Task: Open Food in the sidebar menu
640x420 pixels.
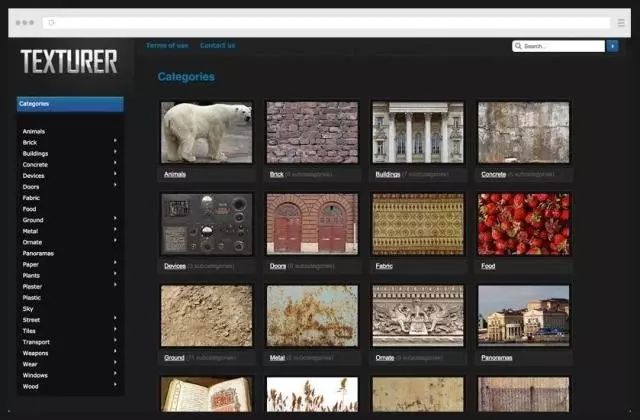Action: [29, 209]
